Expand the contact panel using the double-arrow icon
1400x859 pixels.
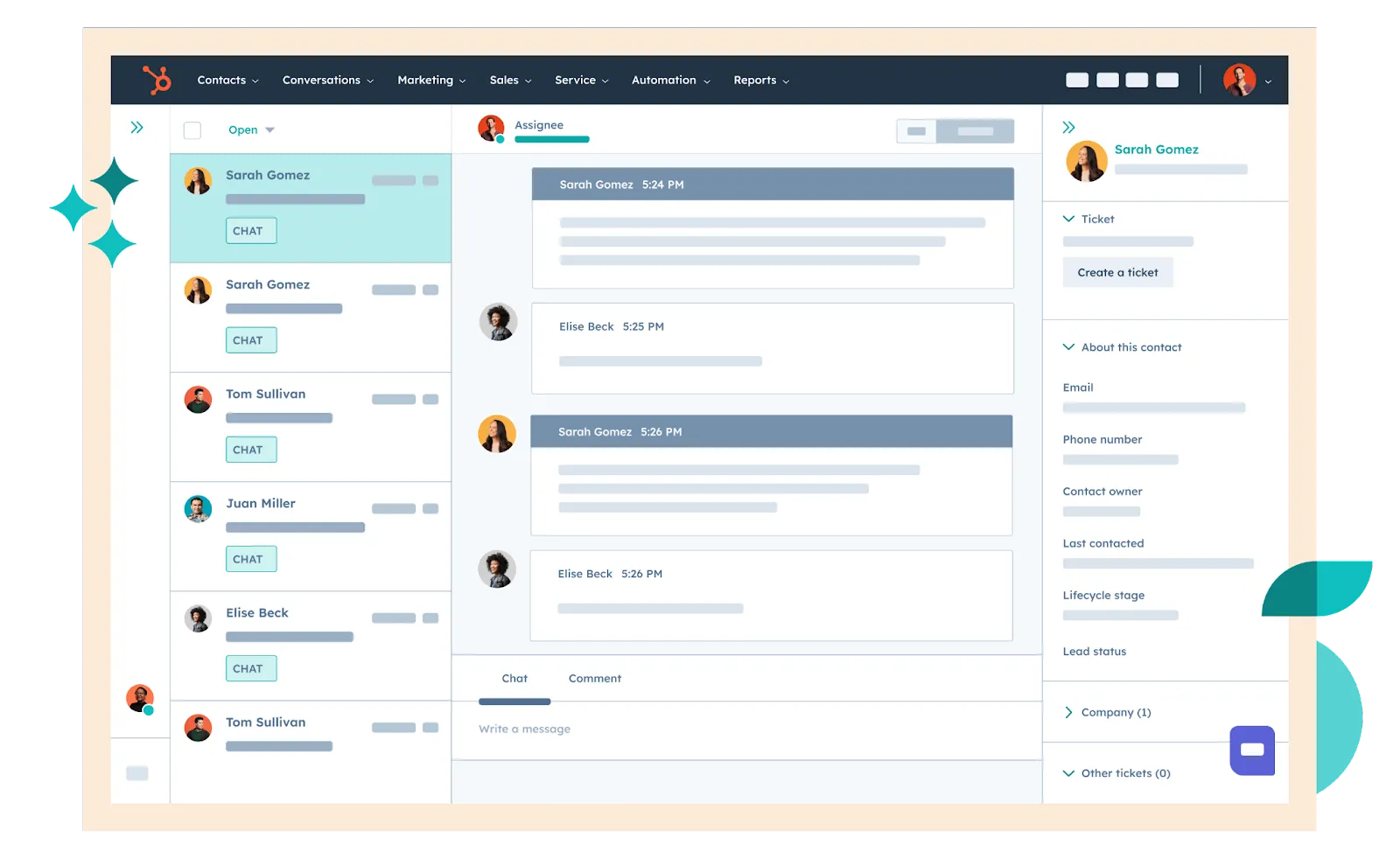coord(1068,126)
